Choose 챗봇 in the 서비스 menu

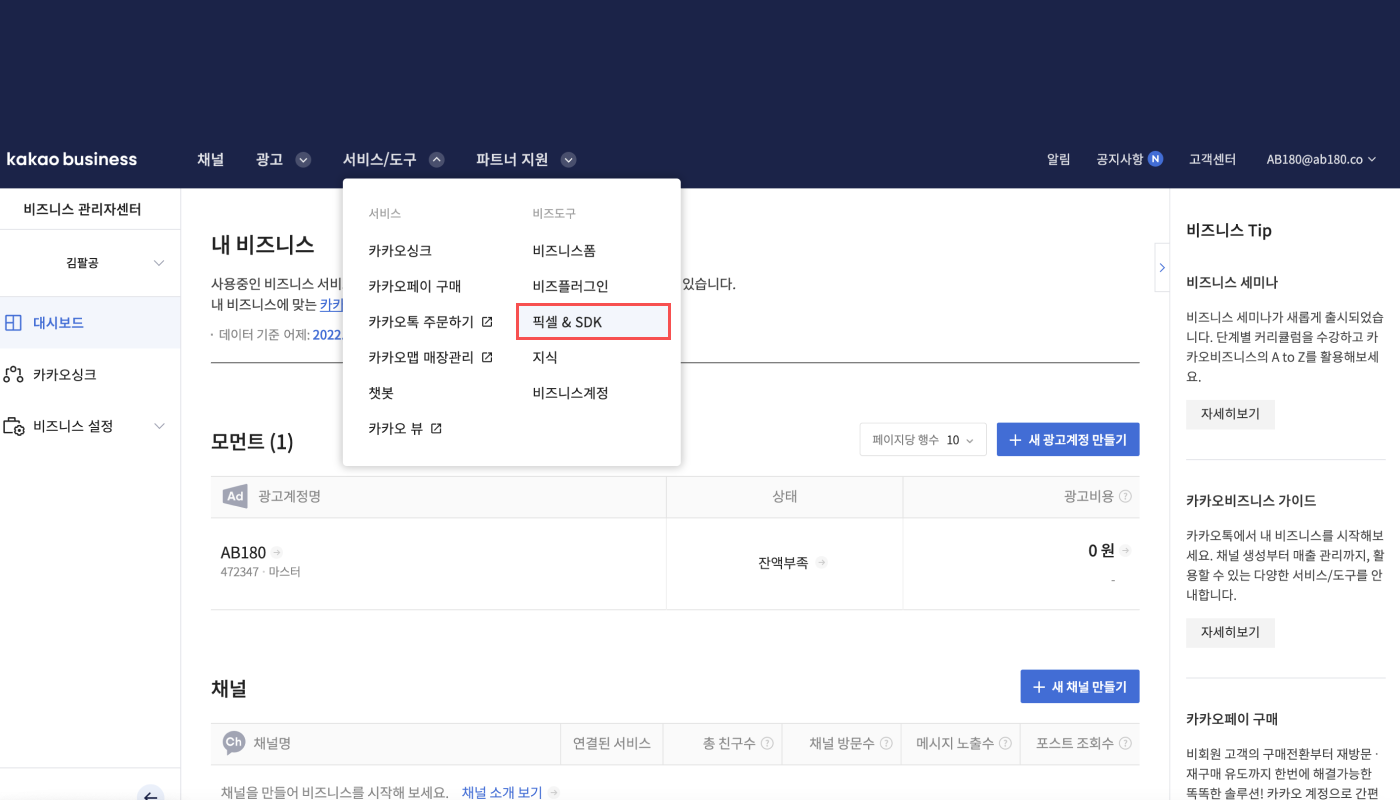[x=381, y=393]
